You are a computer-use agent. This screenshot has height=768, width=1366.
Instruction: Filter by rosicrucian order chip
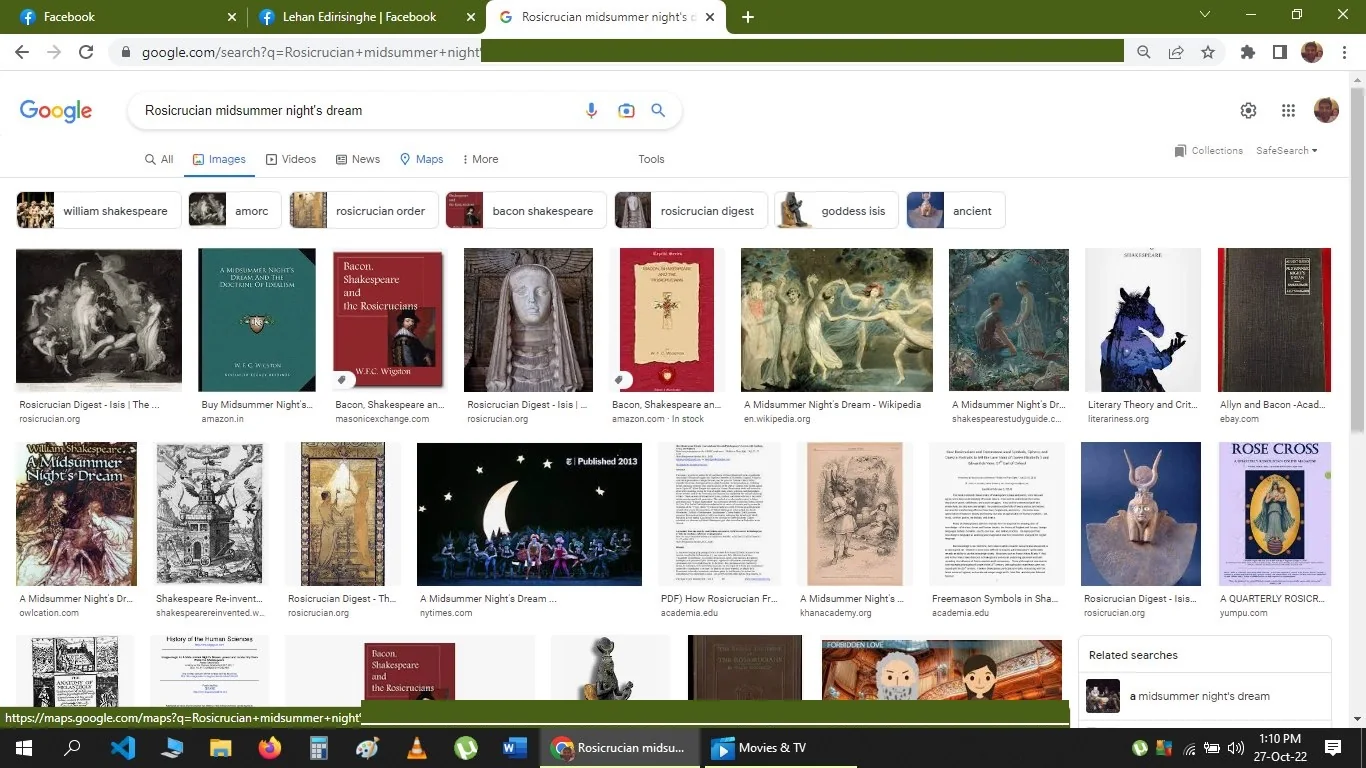(363, 211)
